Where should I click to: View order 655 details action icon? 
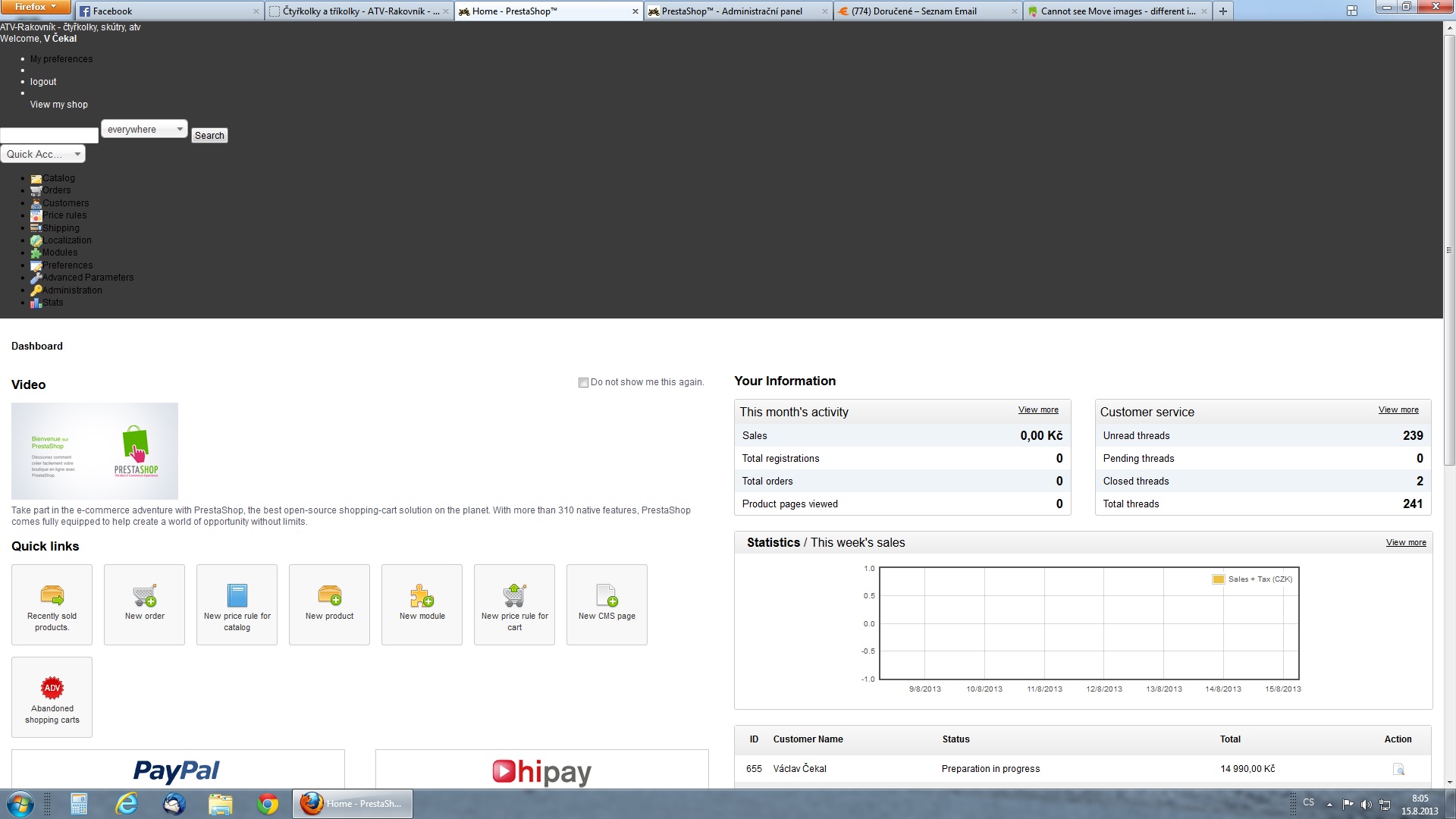1398,770
